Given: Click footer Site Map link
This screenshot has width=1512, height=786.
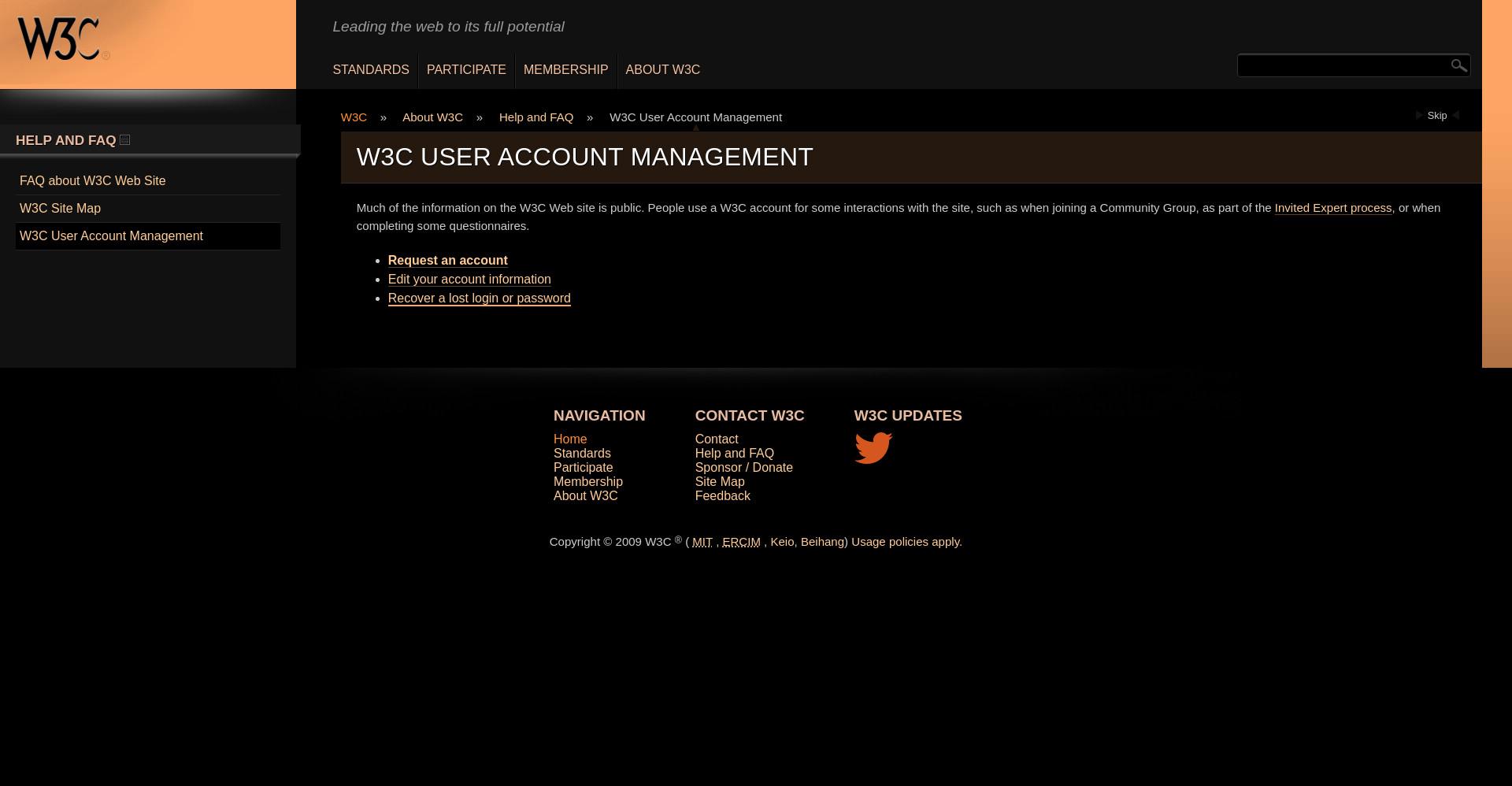Looking at the screenshot, I should 719,482.
